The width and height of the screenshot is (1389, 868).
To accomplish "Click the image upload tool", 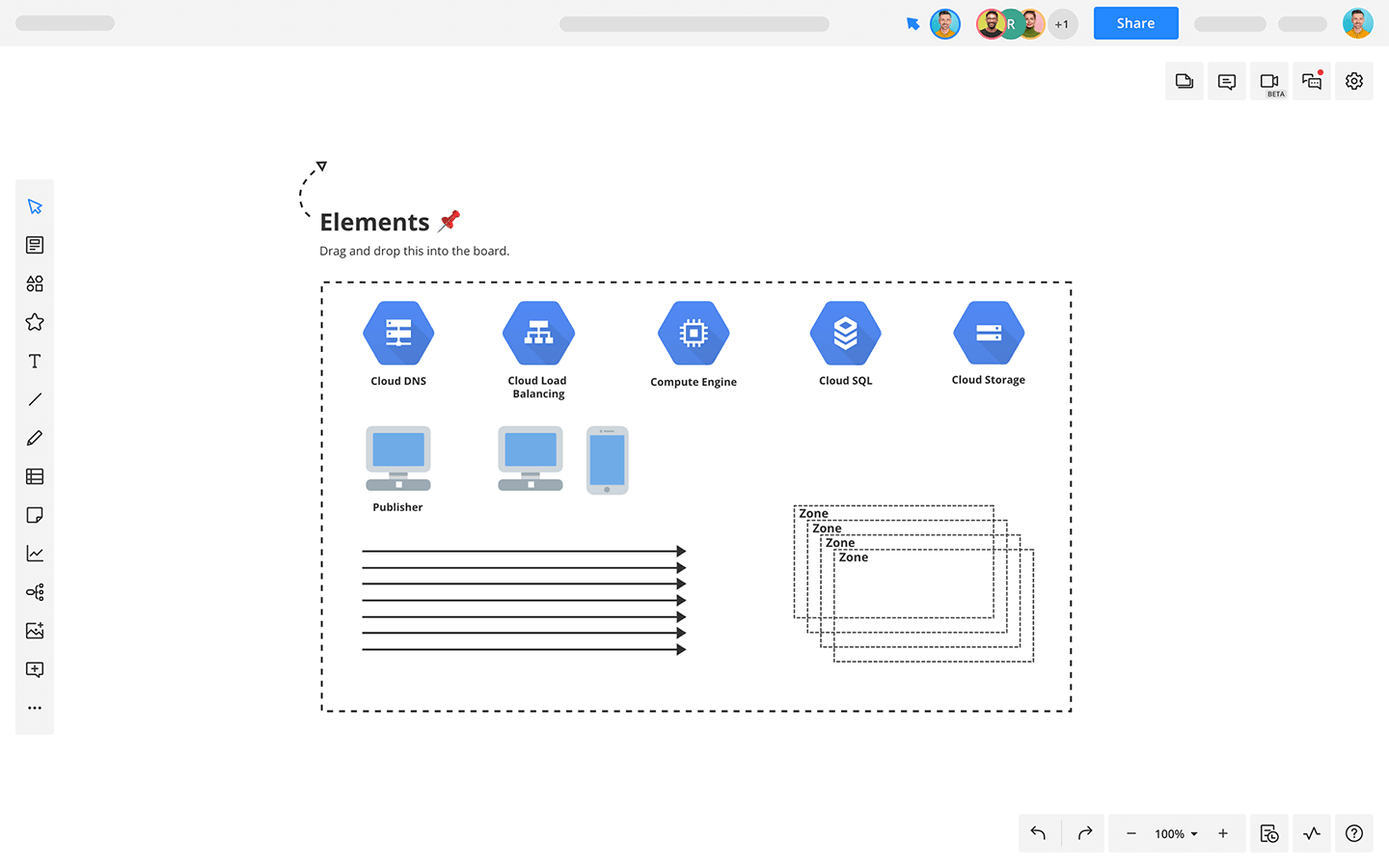I will [35, 631].
